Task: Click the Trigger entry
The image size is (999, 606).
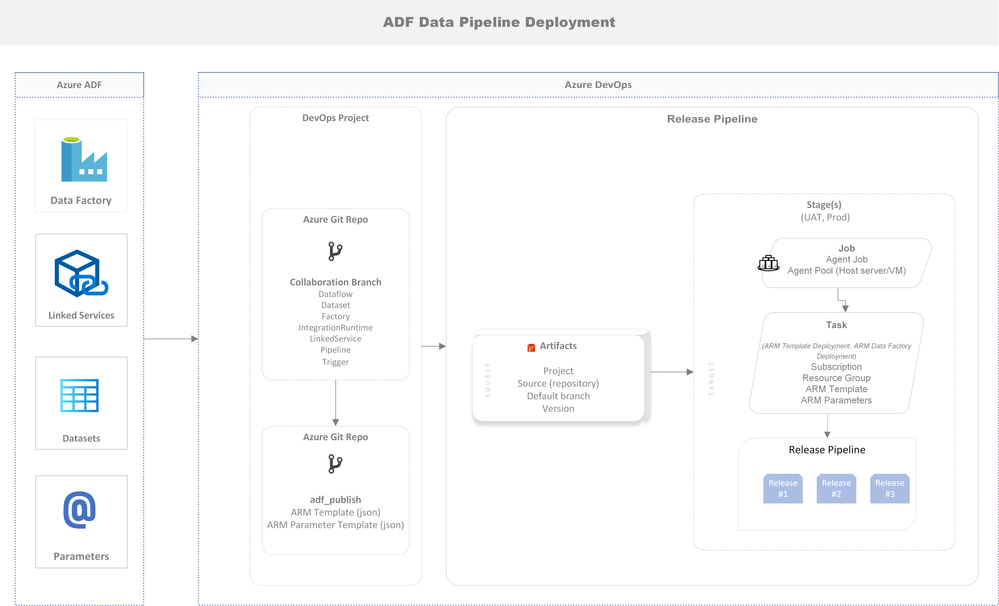Action: pyautogui.click(x=336, y=362)
